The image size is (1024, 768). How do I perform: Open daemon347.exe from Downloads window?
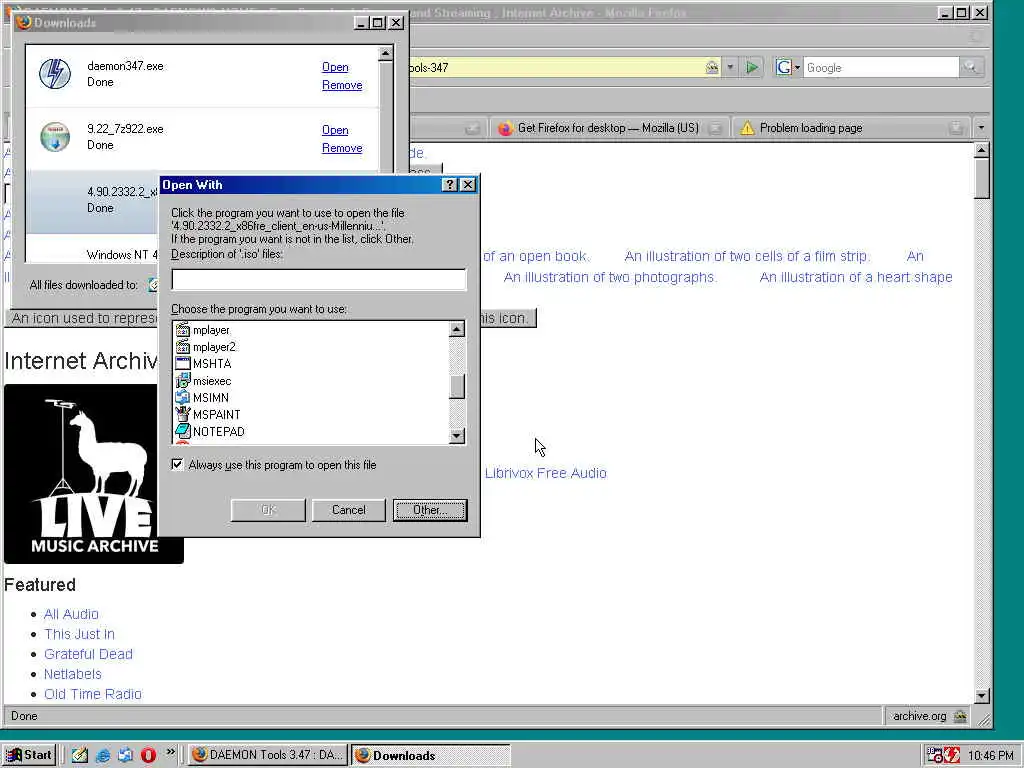[x=335, y=67]
